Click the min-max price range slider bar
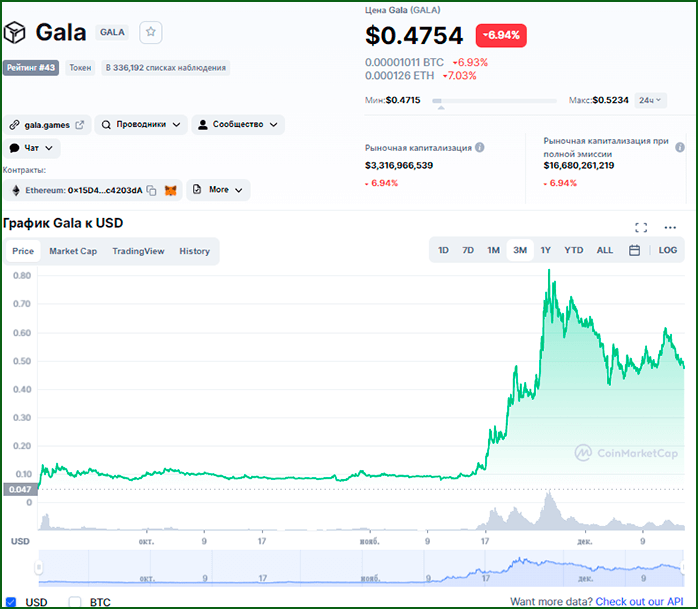The height and width of the screenshot is (609, 698). [x=495, y=101]
